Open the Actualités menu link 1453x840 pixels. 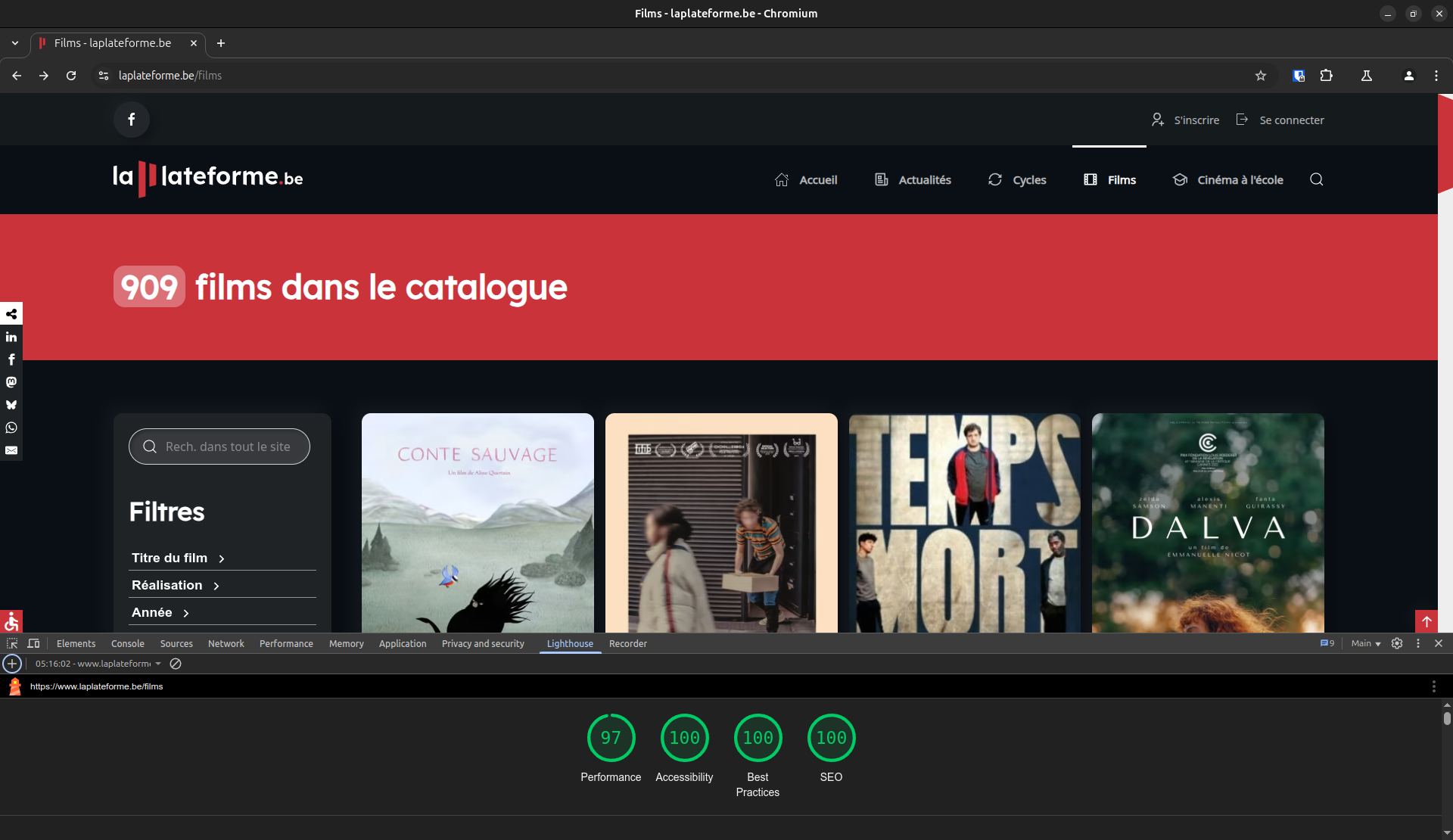pyautogui.click(x=913, y=179)
